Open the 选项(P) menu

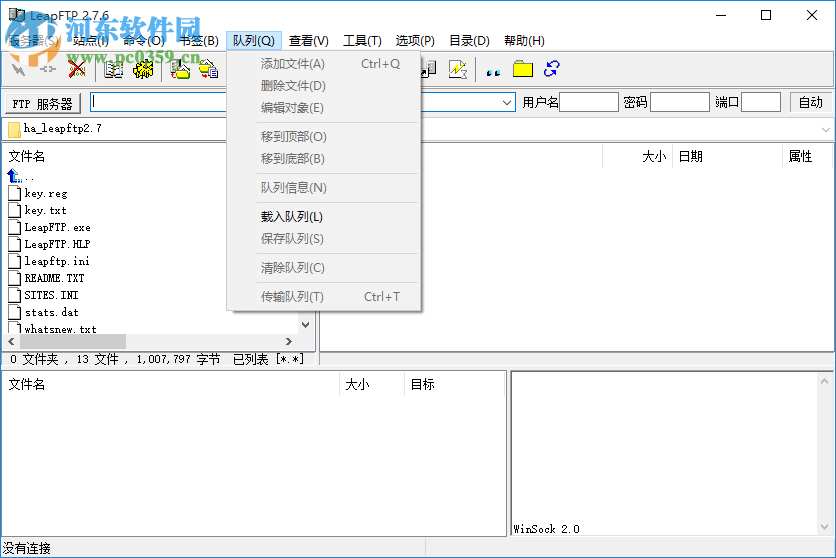[415, 41]
